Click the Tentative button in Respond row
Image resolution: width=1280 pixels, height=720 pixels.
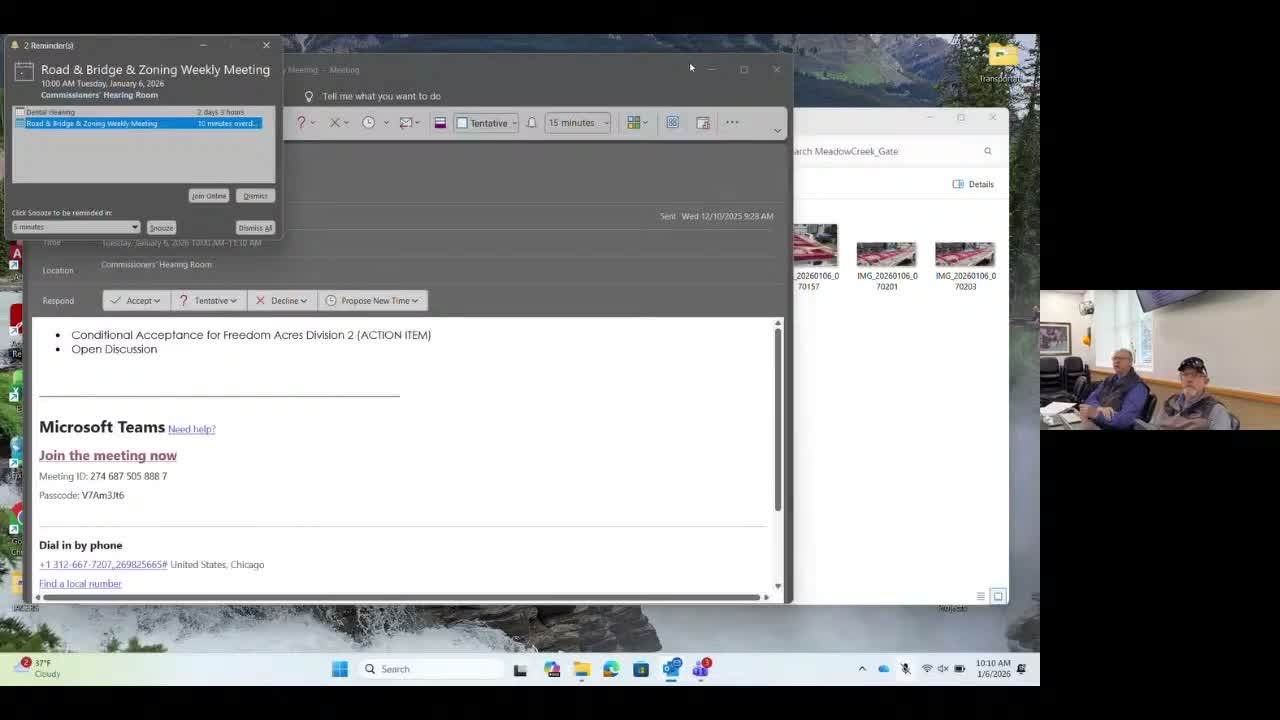[208, 301]
